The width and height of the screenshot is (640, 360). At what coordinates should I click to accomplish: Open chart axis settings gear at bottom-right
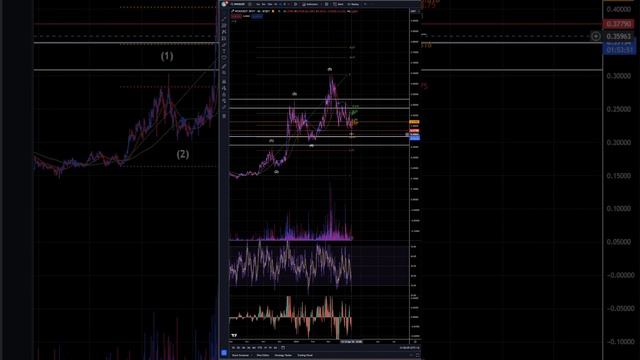(x=415, y=342)
